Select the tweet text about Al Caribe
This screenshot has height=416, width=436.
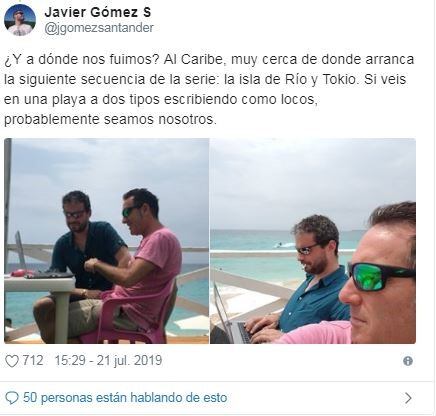click(209, 89)
